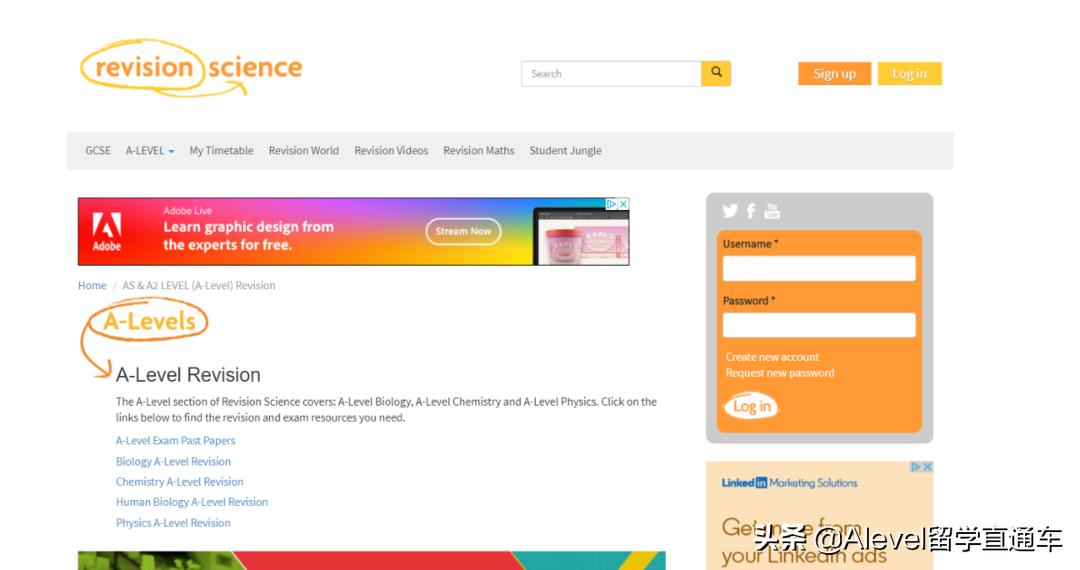Focus the Username field
Screen dimensions: 1080x570
point(819,268)
